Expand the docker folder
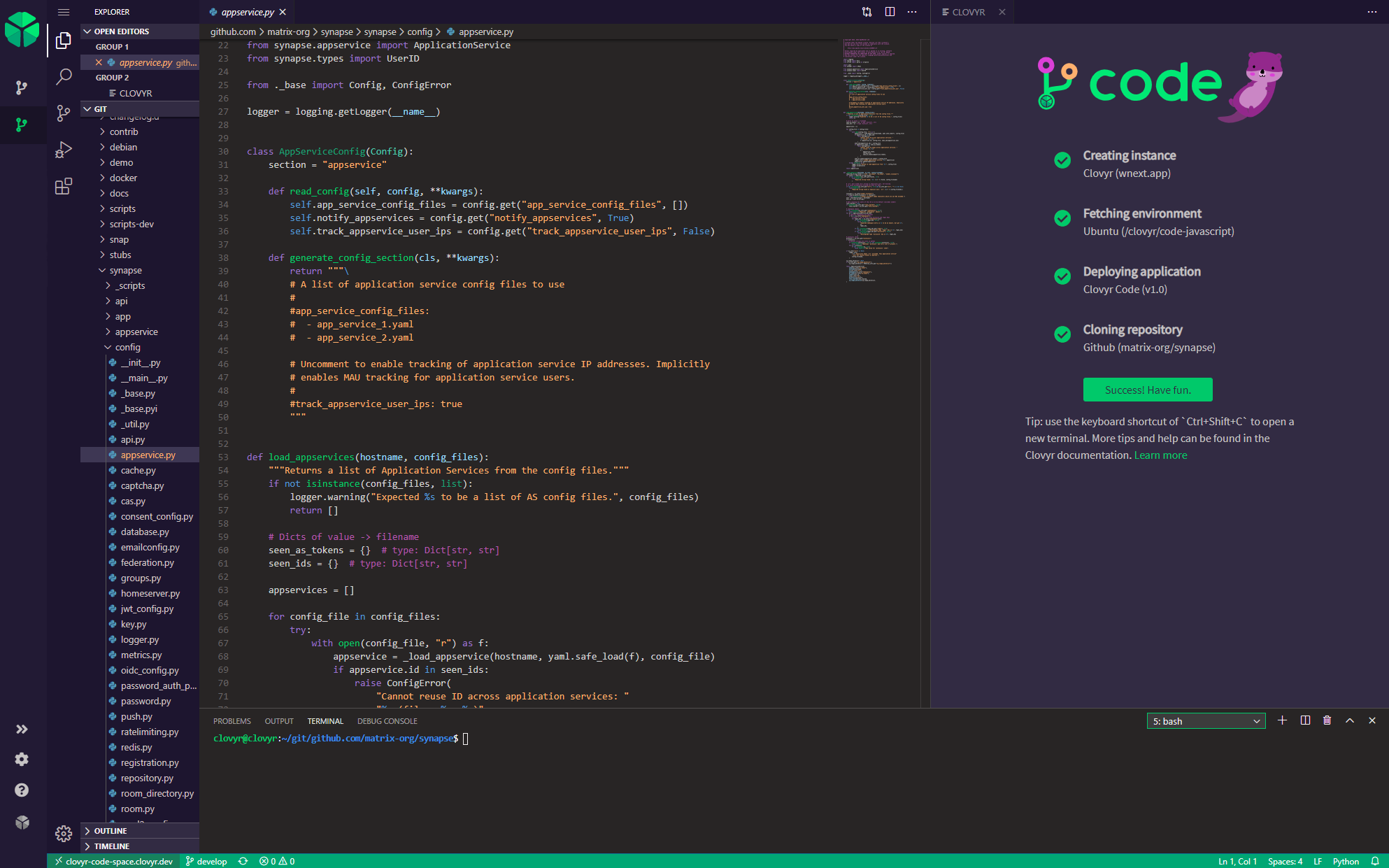Viewport: 1389px width, 868px height. click(123, 178)
